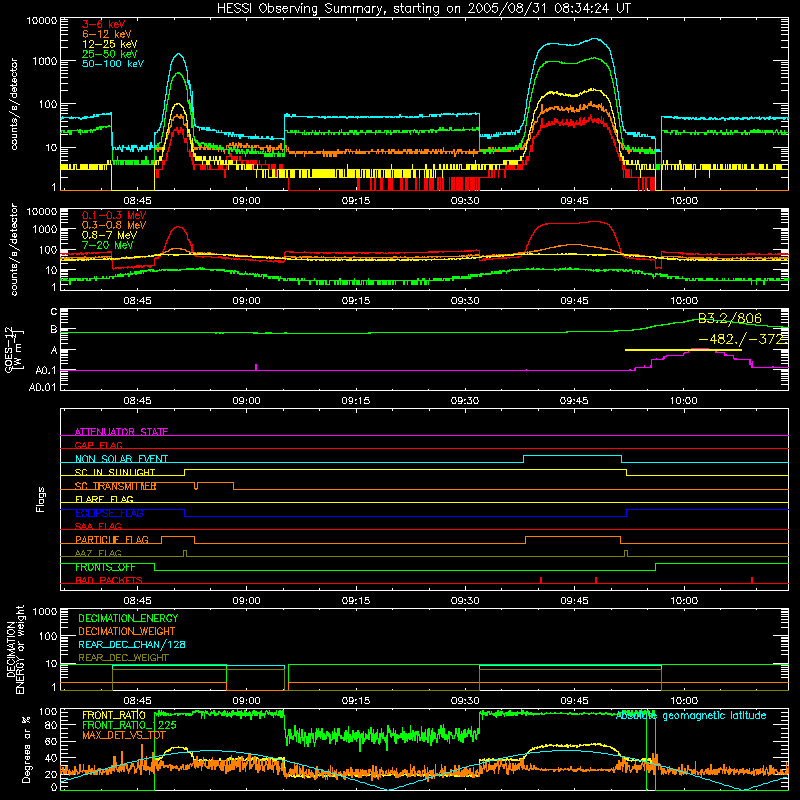The width and height of the screenshot is (800, 800).
Task: Click the Flags axis title
Action: (x=40, y=499)
